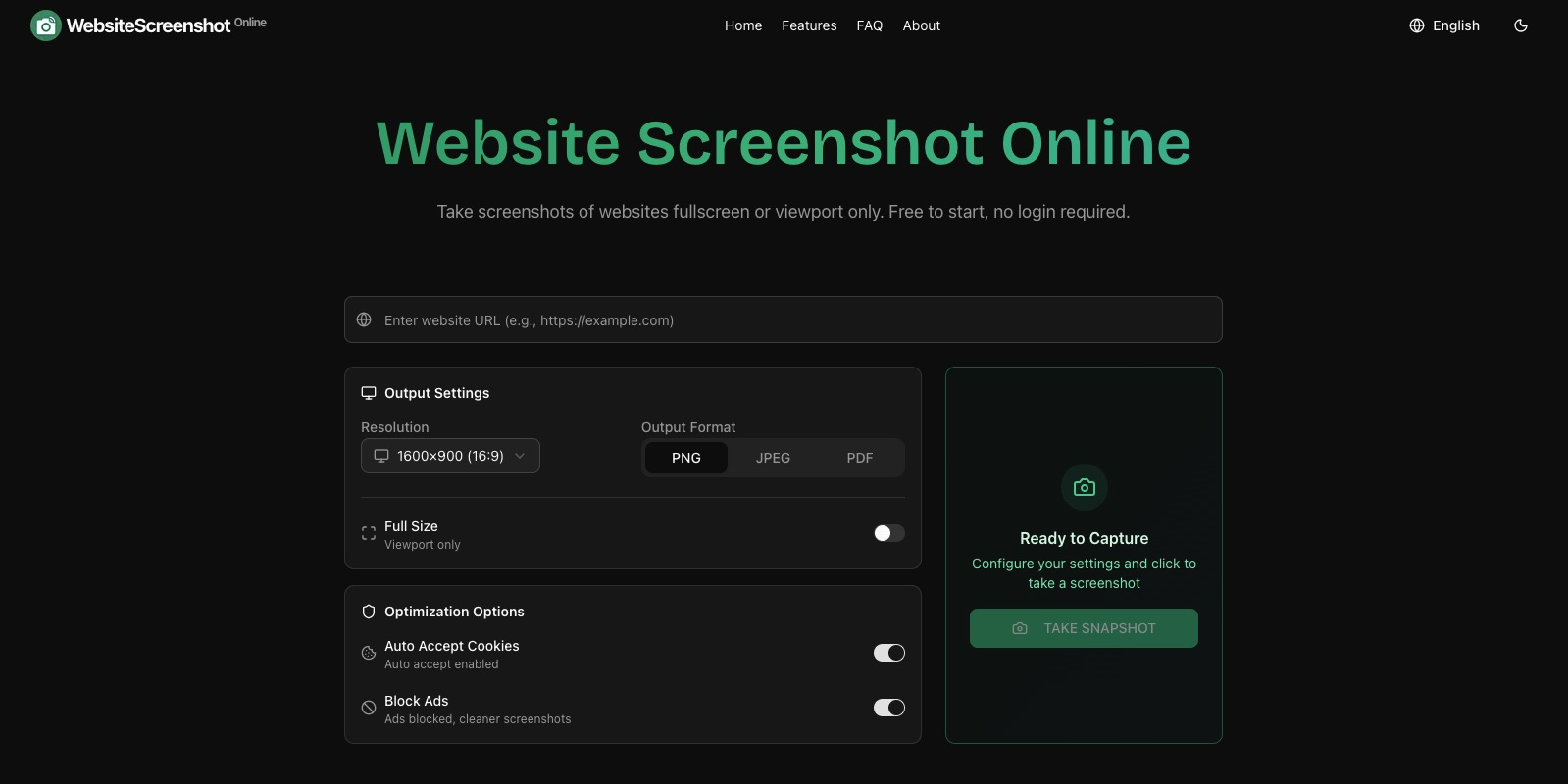The image size is (1568, 784).
Task: Open the About link in navigation
Action: 921,25
